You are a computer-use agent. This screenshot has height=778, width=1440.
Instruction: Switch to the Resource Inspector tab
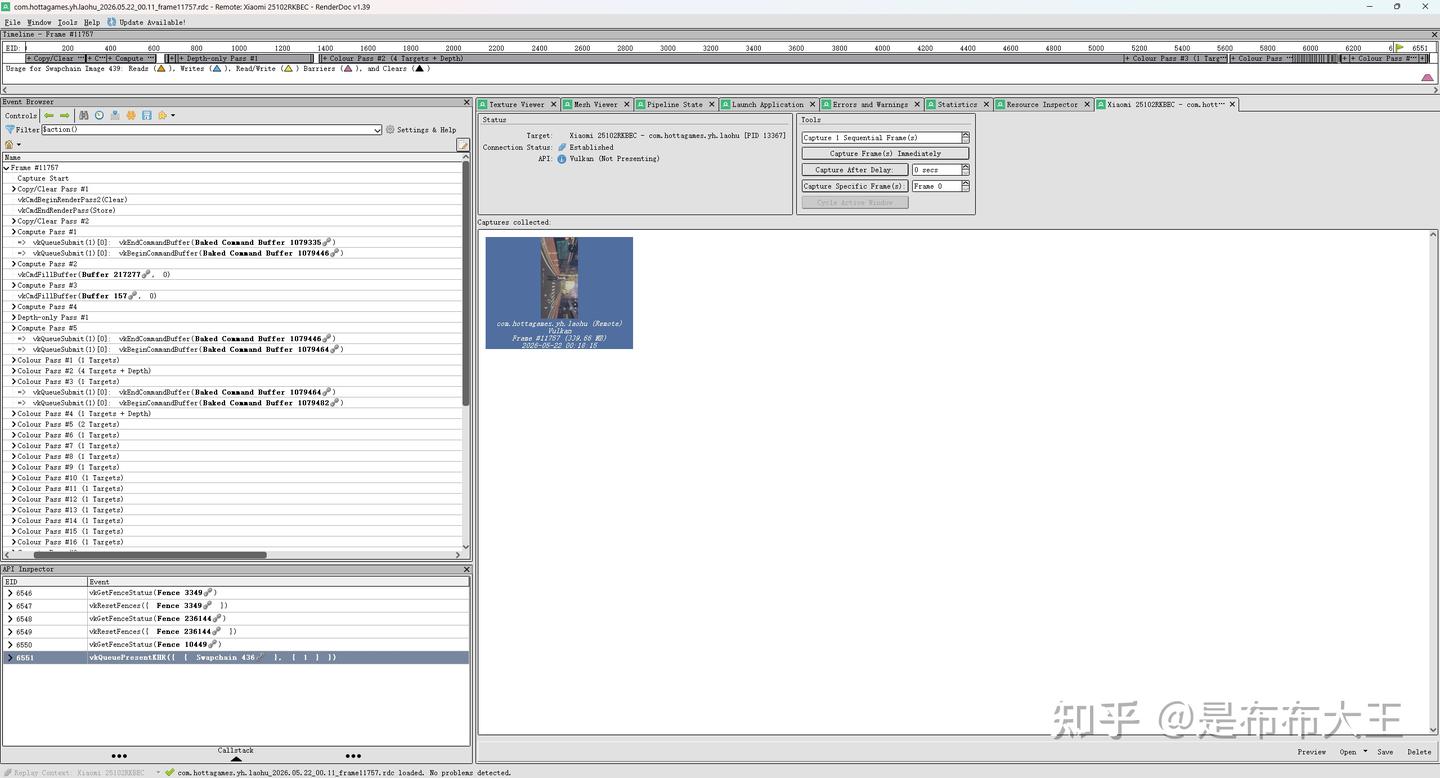(x=1042, y=104)
